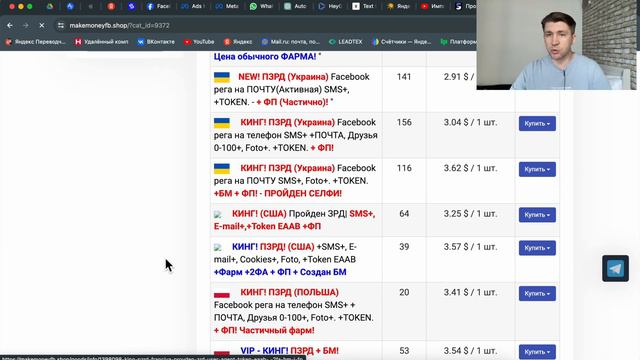640x360 pixels.
Task: Open 'NEW! ПЗРД (Украина)' product link
Action: tap(291, 89)
